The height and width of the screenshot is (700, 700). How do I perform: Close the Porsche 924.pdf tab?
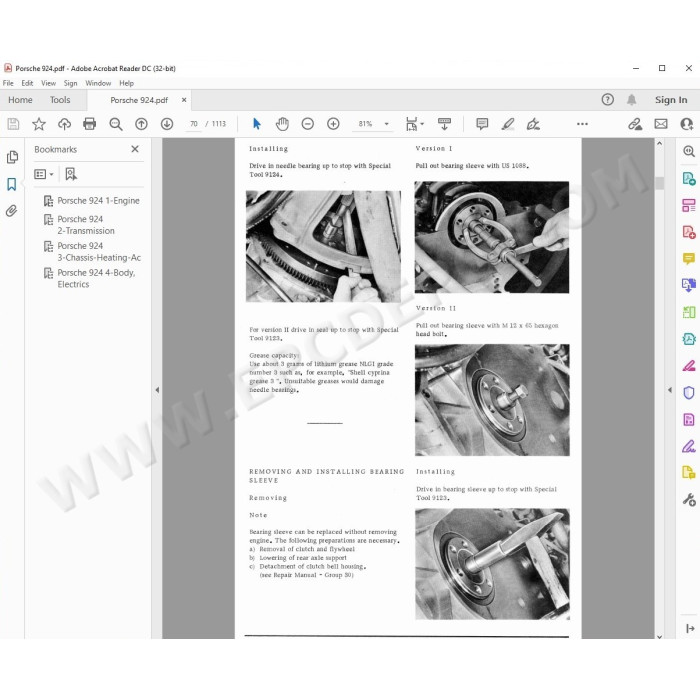click(184, 100)
